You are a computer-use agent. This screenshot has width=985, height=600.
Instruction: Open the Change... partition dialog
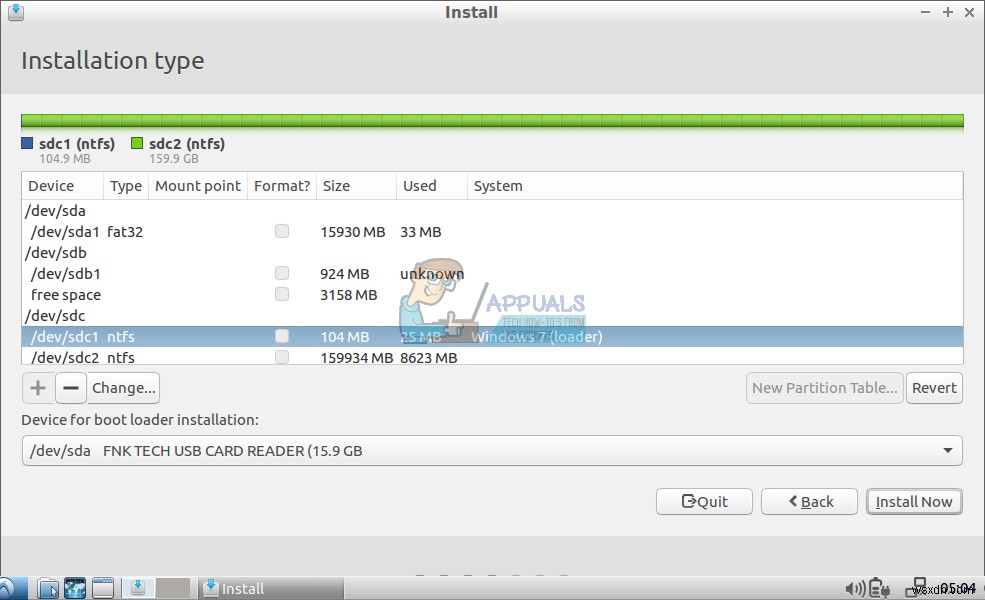point(123,388)
